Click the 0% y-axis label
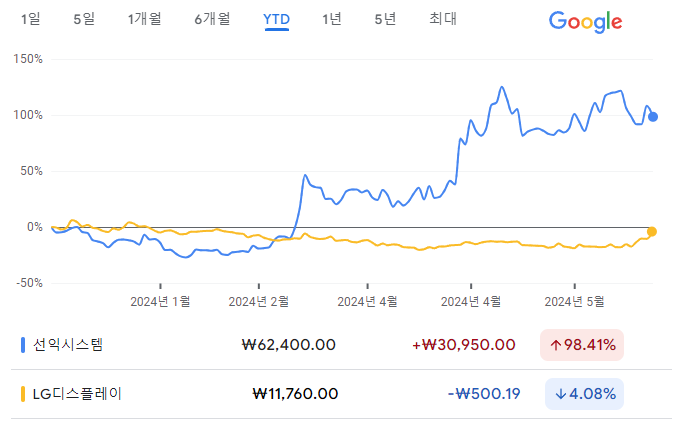This screenshot has height=425, width=680. tap(35, 227)
